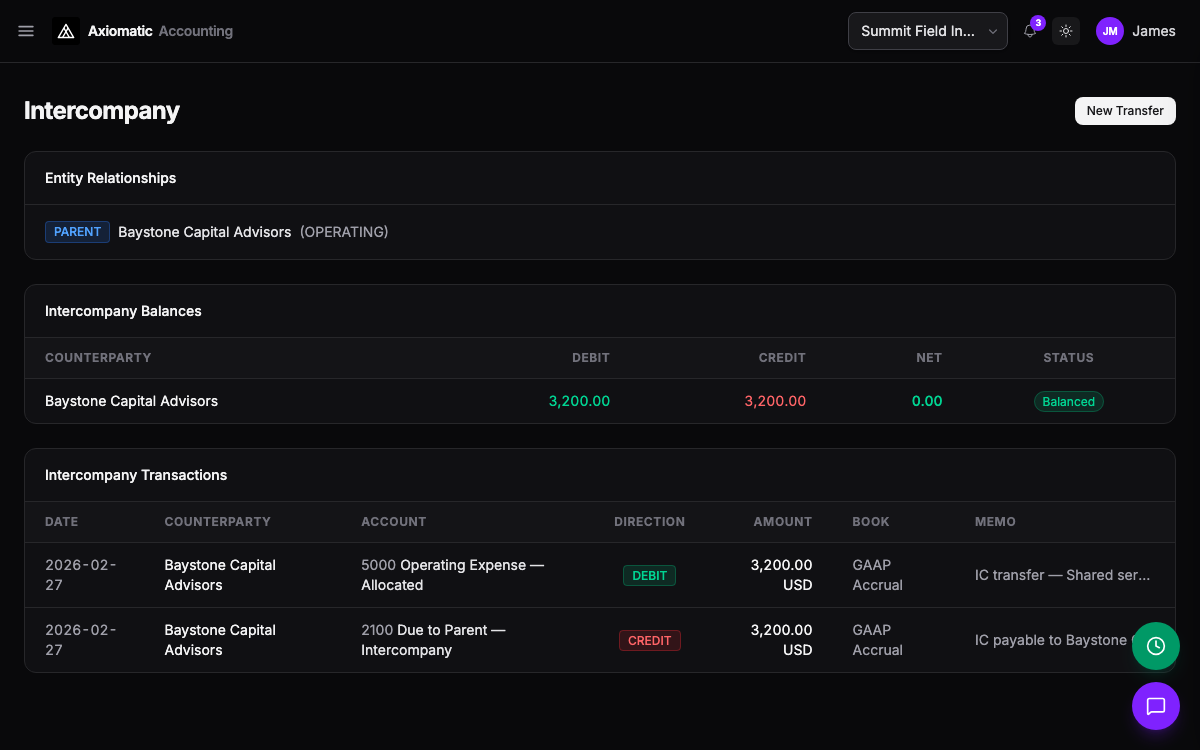Click the CREDIT direction badge
The height and width of the screenshot is (750, 1200).
(649, 640)
